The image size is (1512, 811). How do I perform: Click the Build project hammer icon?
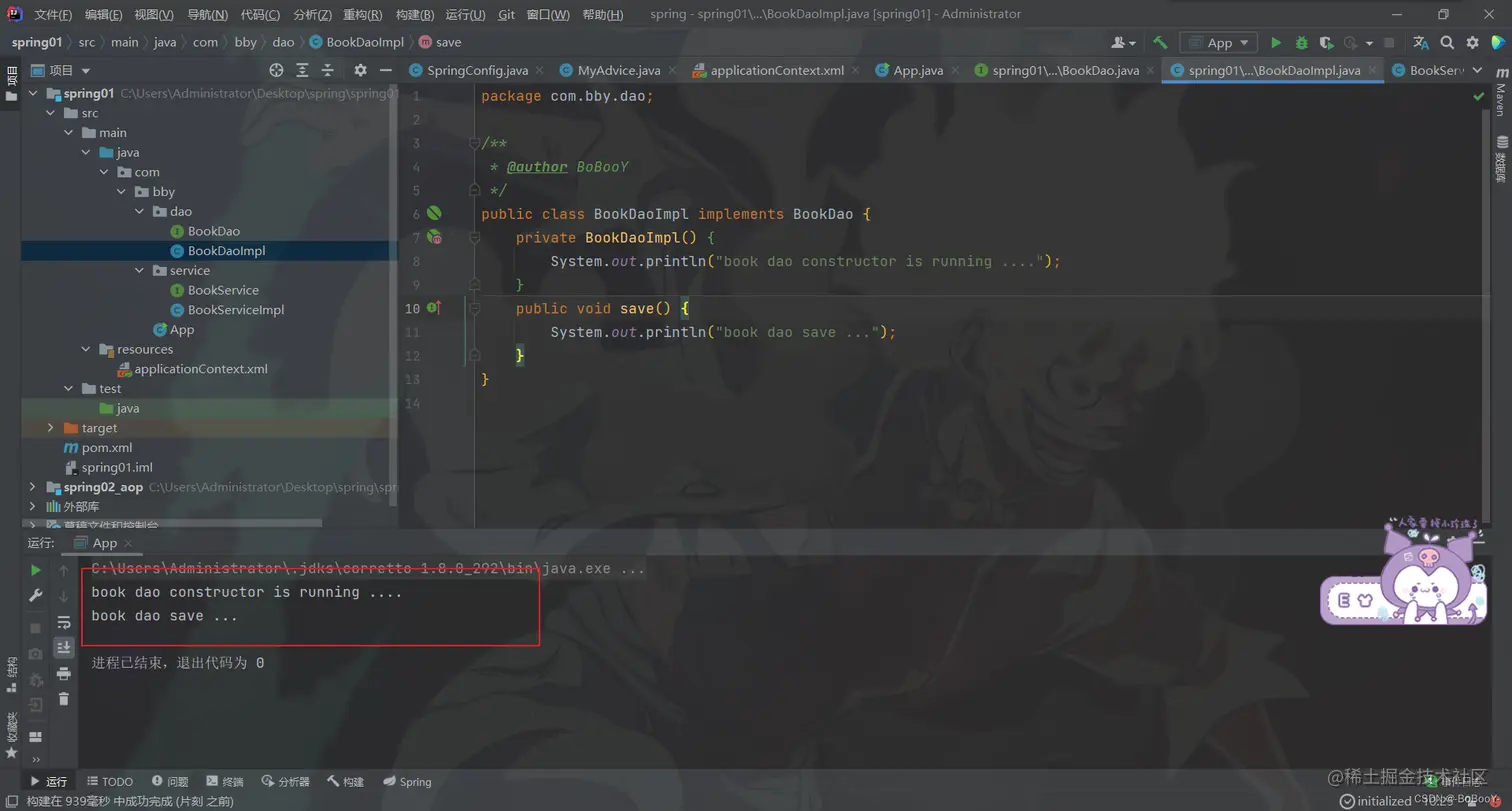tap(1160, 43)
